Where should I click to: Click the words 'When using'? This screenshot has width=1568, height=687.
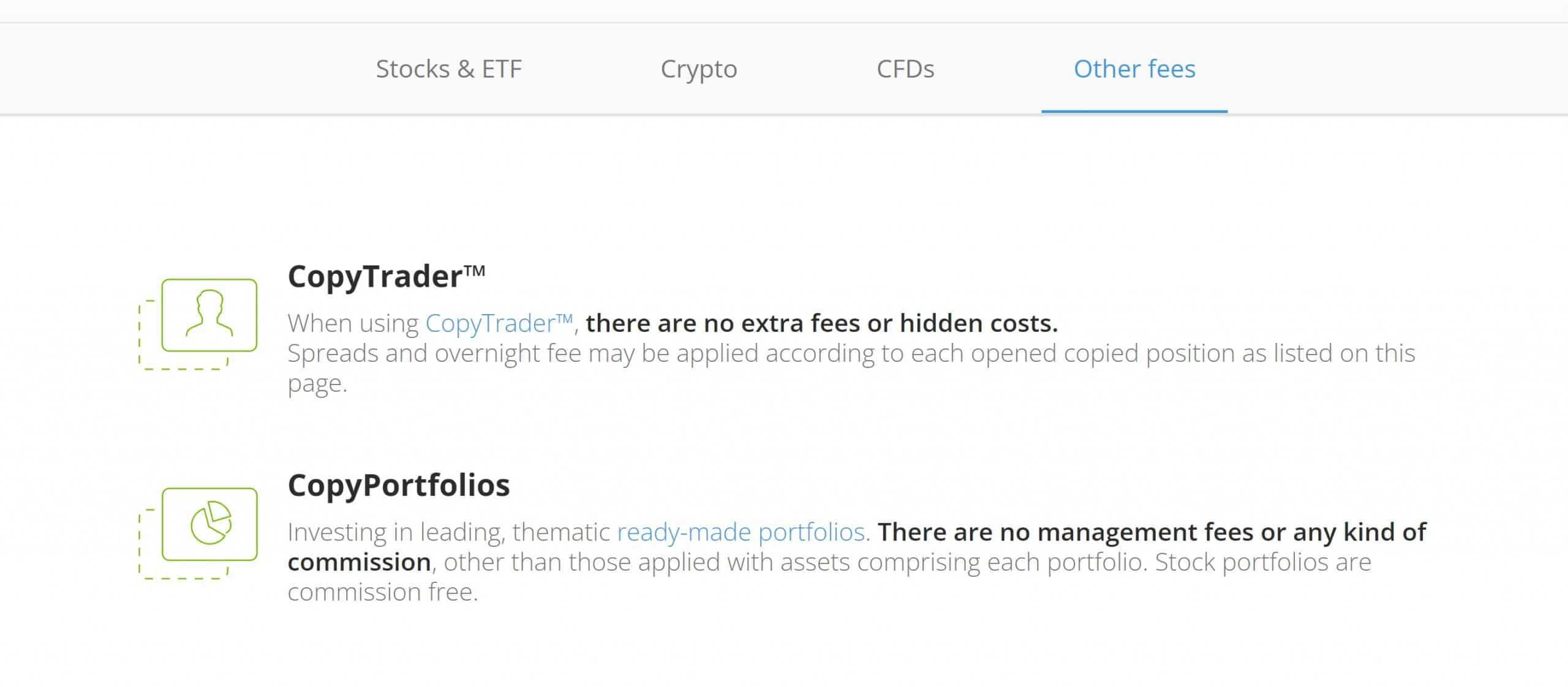(353, 323)
